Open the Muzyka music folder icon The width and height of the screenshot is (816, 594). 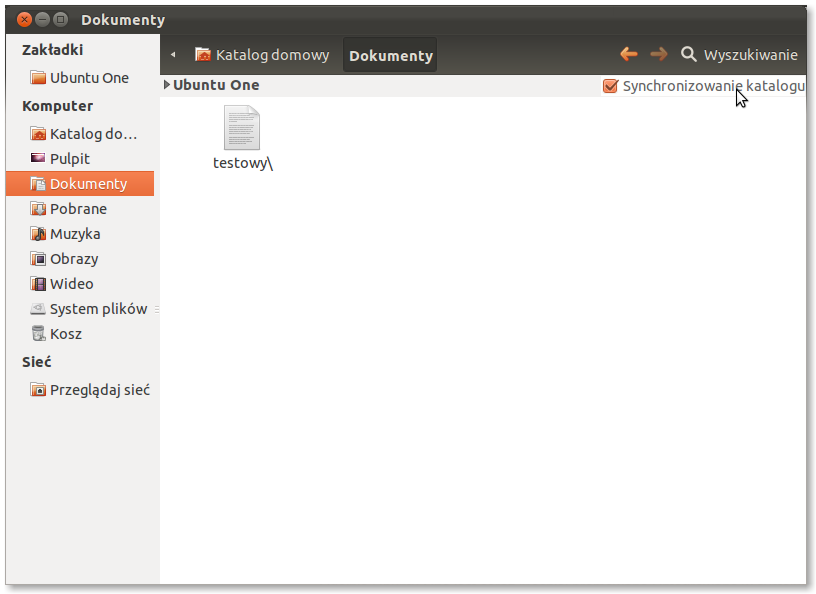(38, 234)
